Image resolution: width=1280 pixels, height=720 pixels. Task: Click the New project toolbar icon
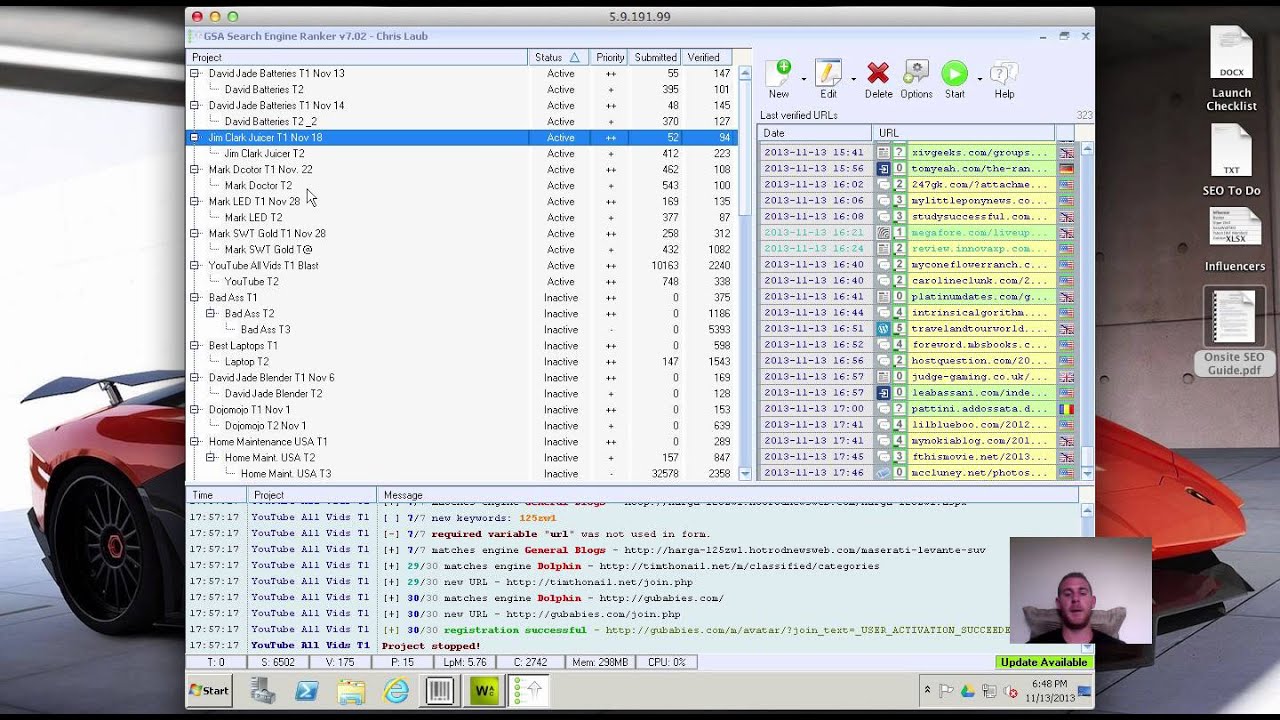coord(780,74)
